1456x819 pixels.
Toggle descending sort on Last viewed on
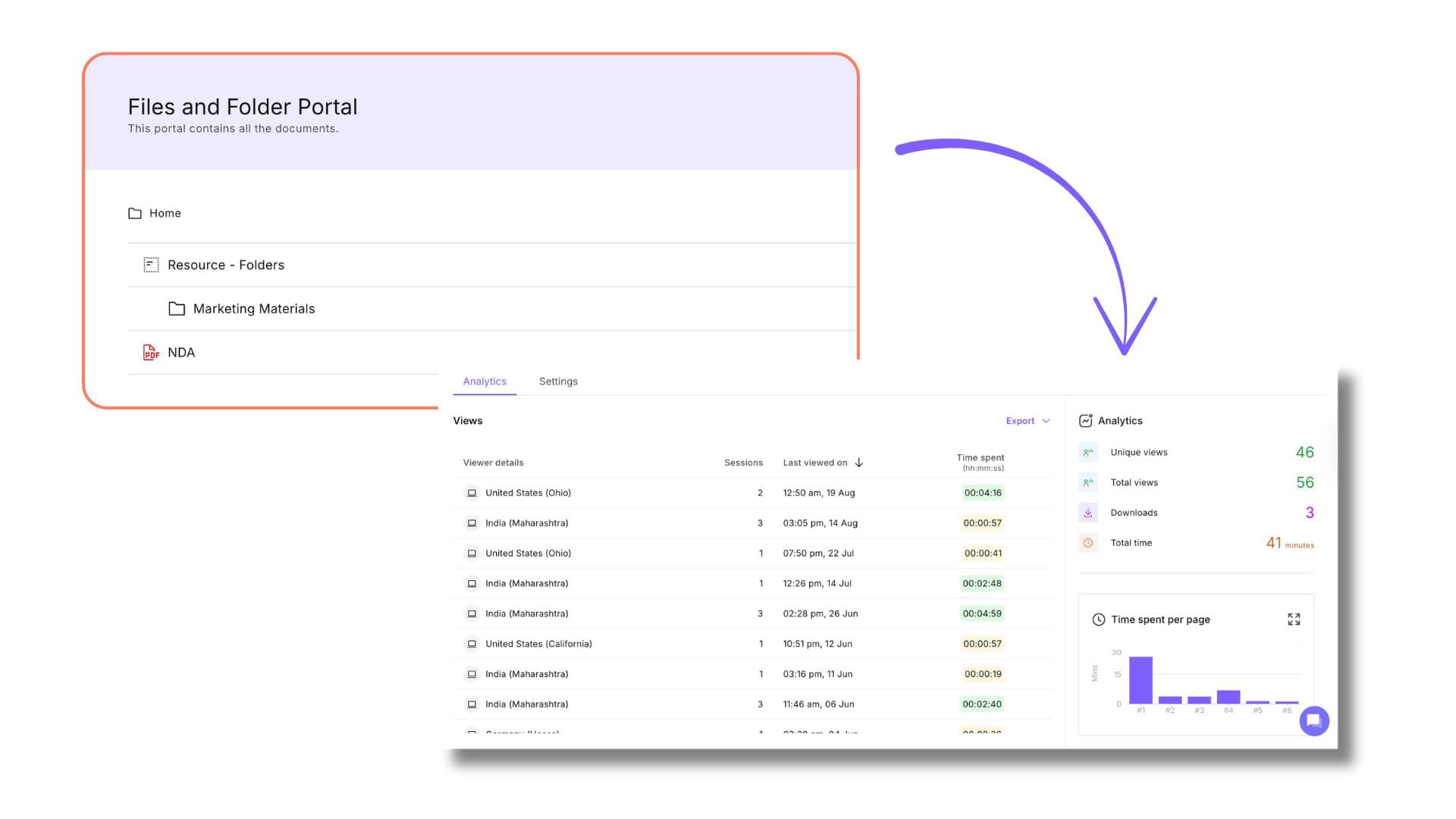click(859, 462)
